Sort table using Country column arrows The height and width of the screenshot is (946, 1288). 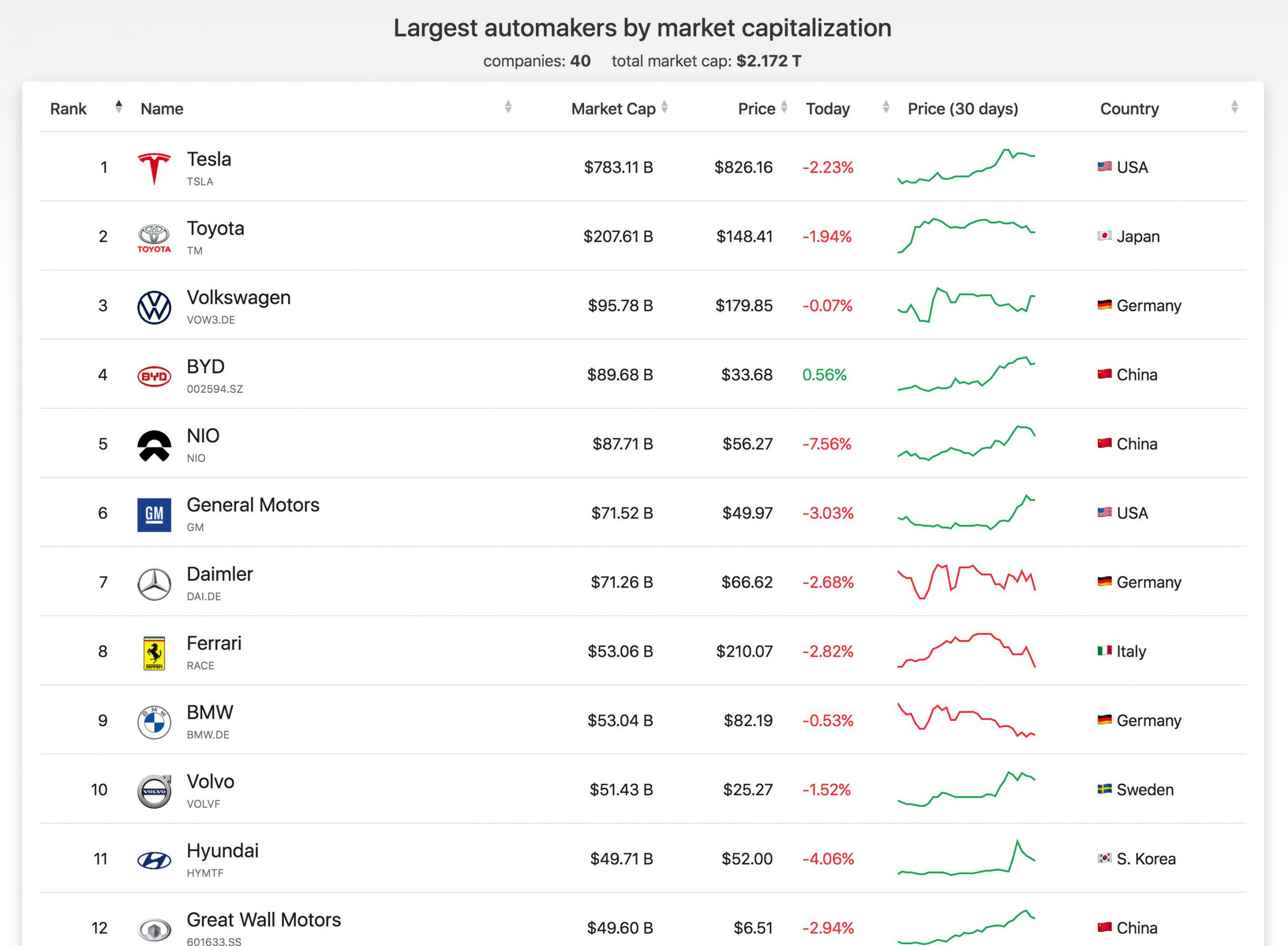point(1234,107)
